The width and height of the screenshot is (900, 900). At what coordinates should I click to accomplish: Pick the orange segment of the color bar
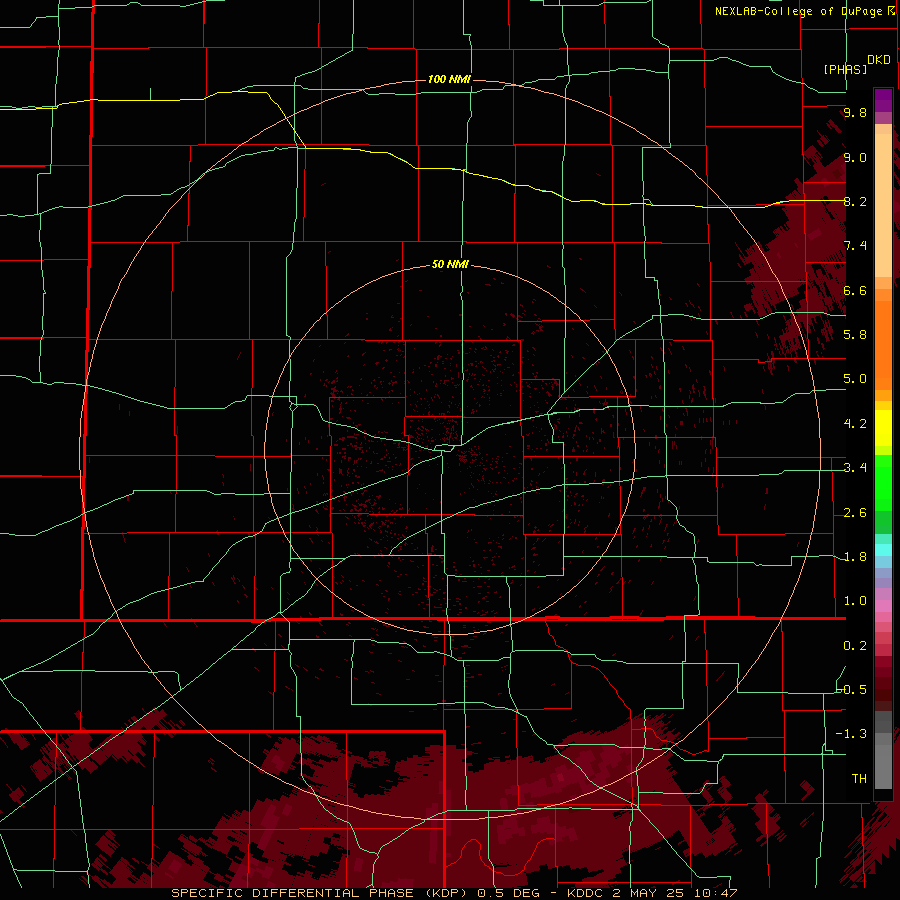(883, 344)
